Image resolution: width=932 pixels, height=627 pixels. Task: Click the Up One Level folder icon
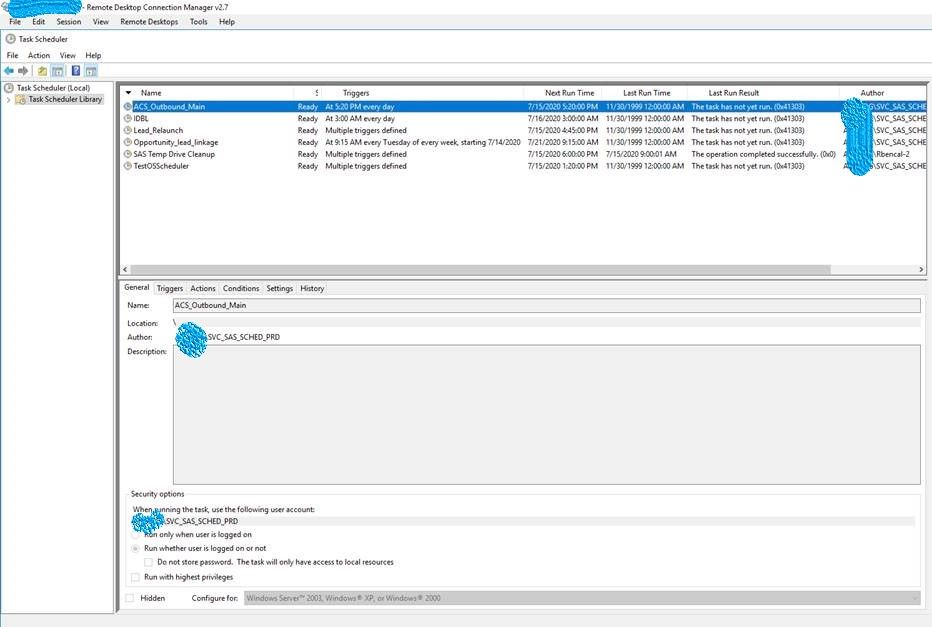(42, 71)
